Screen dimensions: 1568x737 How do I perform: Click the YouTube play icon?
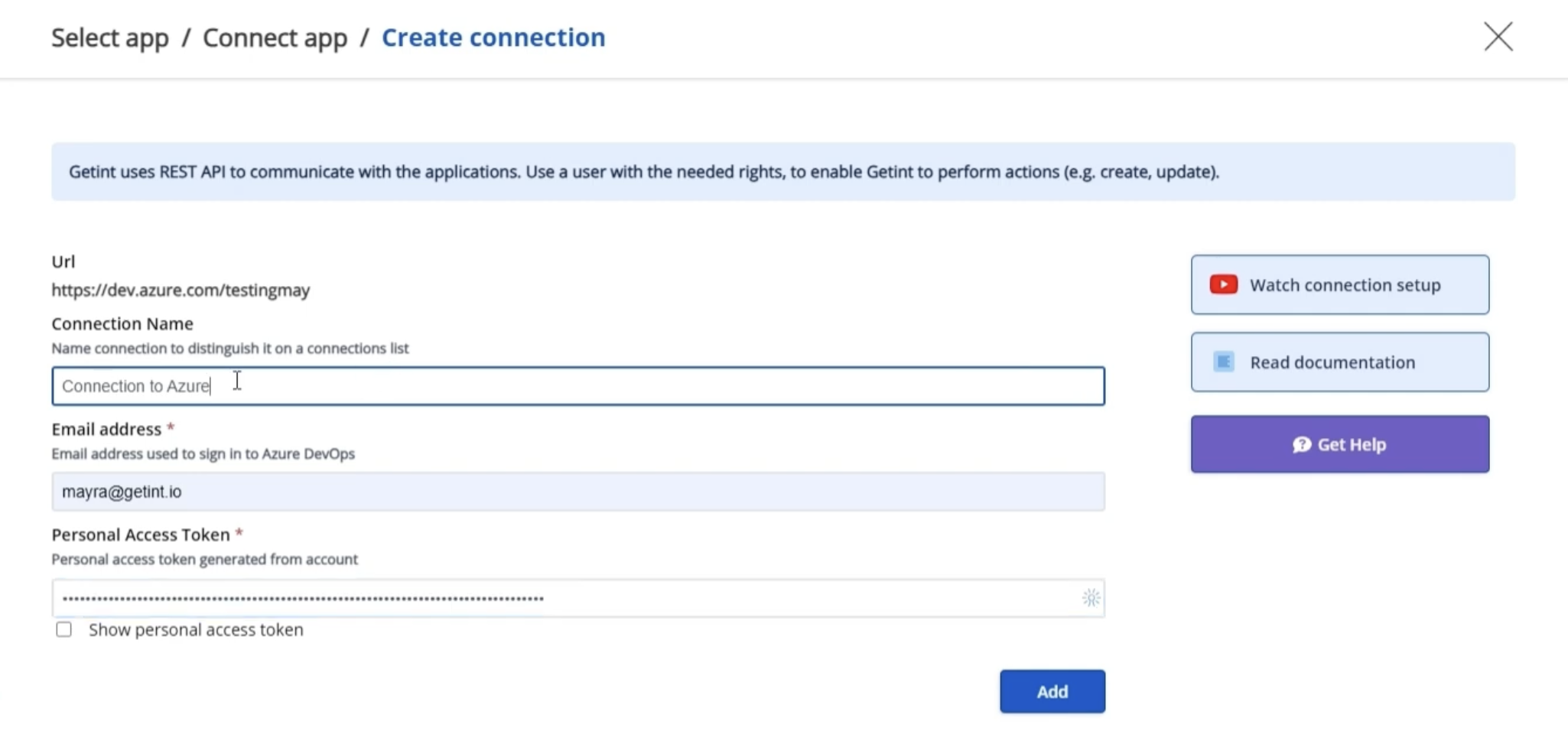tap(1224, 284)
